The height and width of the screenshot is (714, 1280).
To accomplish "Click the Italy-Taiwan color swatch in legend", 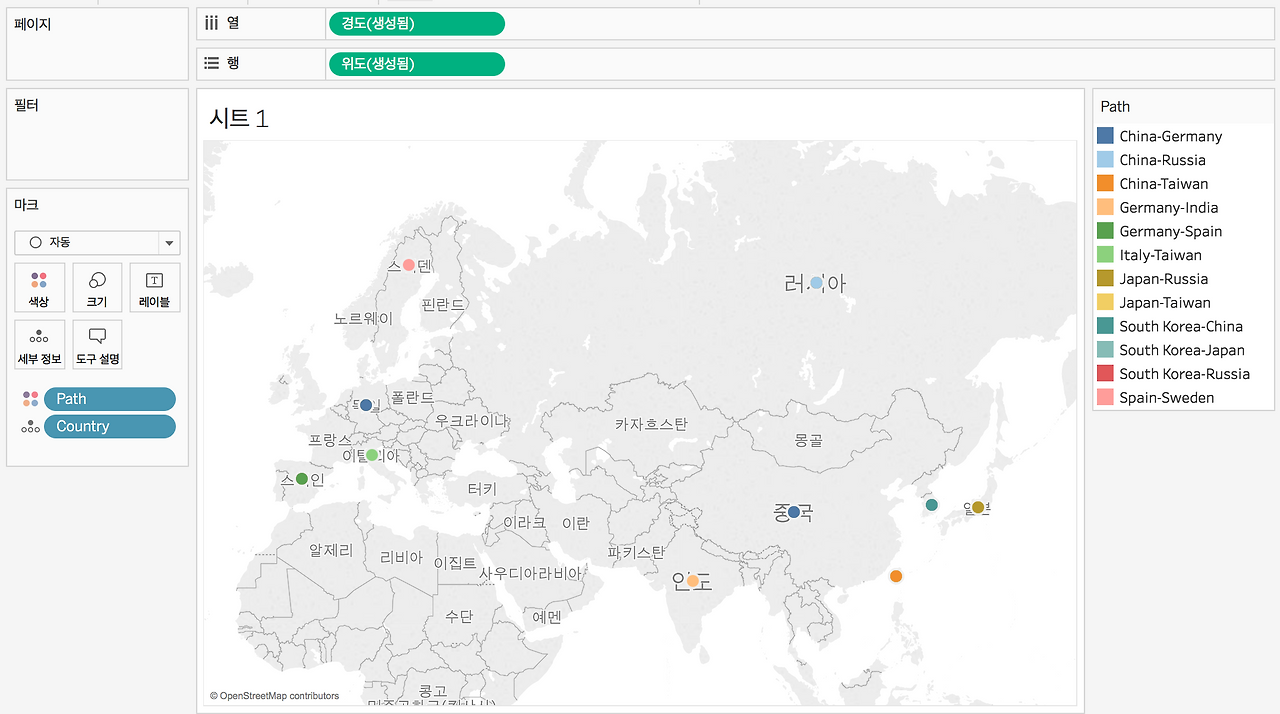I will [1105, 255].
